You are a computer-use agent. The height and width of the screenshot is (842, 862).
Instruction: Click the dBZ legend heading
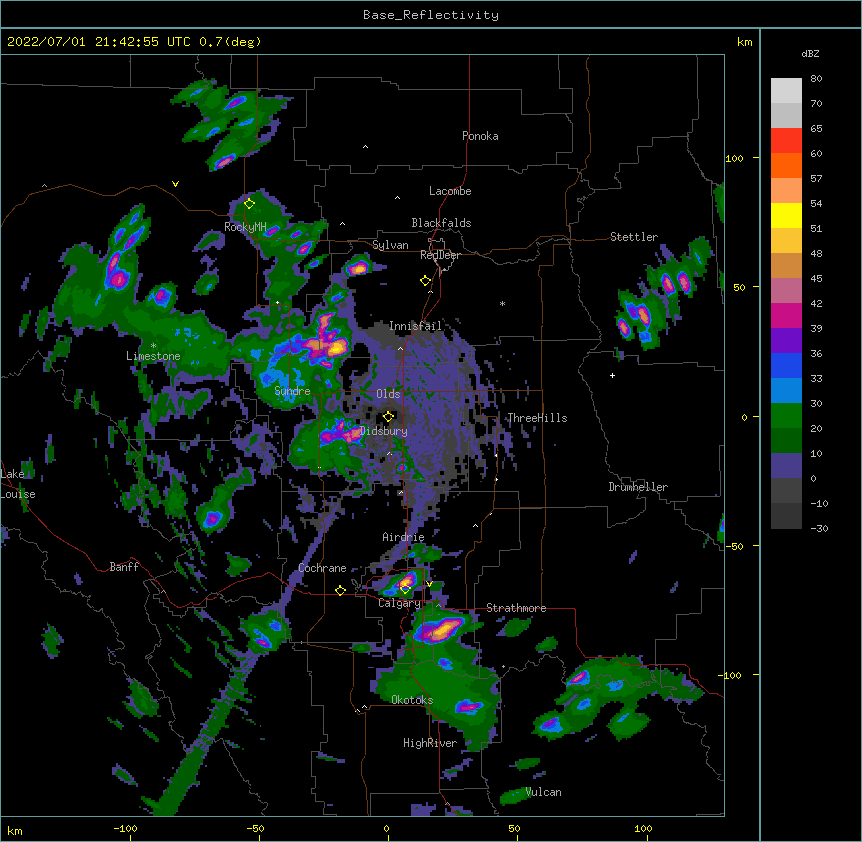pos(810,54)
